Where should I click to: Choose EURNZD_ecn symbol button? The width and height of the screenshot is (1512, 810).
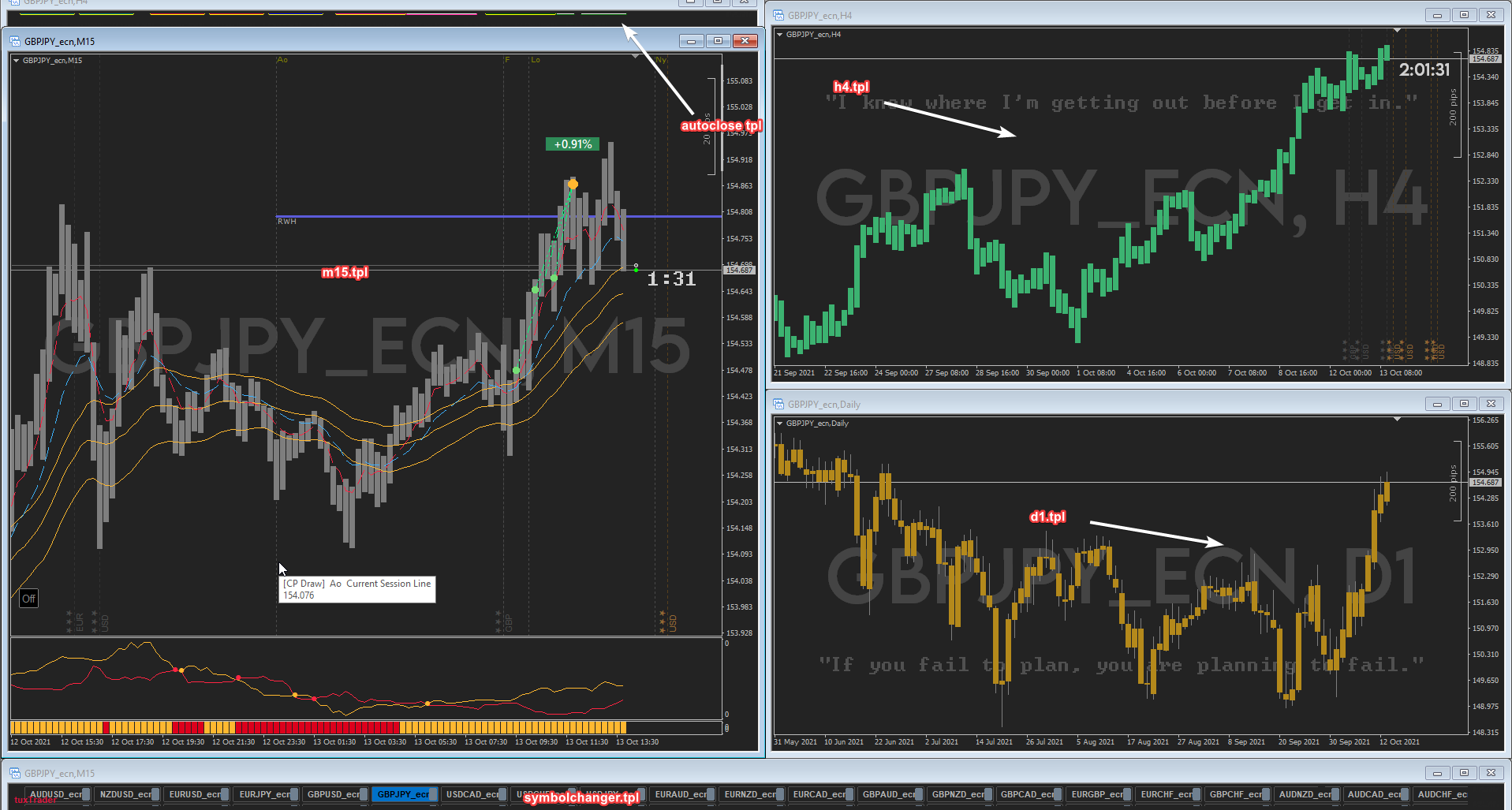pyautogui.click(x=752, y=794)
